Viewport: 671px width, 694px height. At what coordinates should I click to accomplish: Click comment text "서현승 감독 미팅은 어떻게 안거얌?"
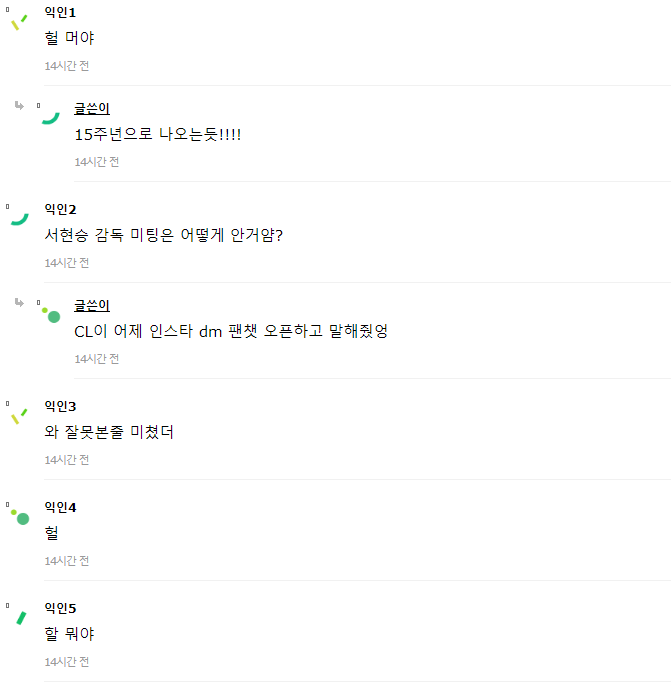pos(164,235)
